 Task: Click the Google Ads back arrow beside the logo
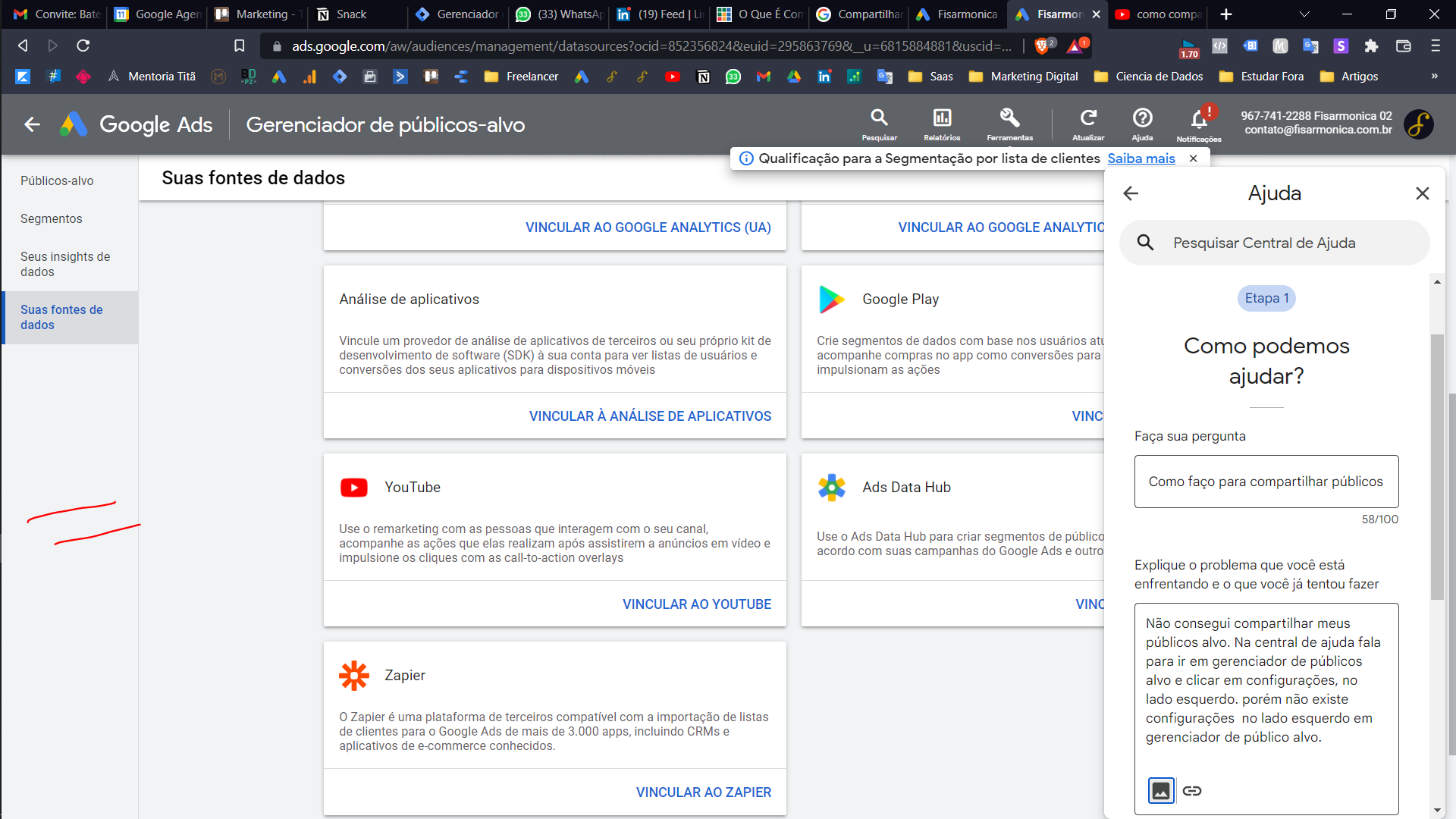click(x=32, y=124)
